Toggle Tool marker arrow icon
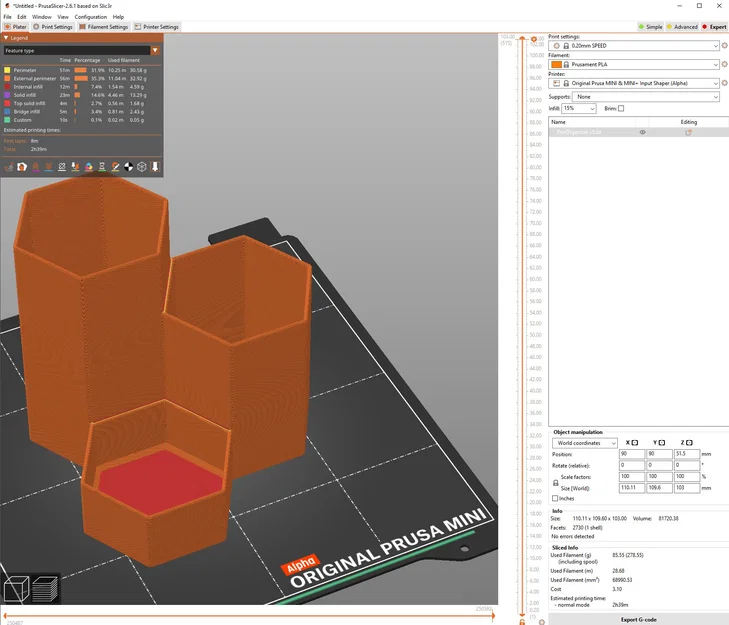 point(155,166)
